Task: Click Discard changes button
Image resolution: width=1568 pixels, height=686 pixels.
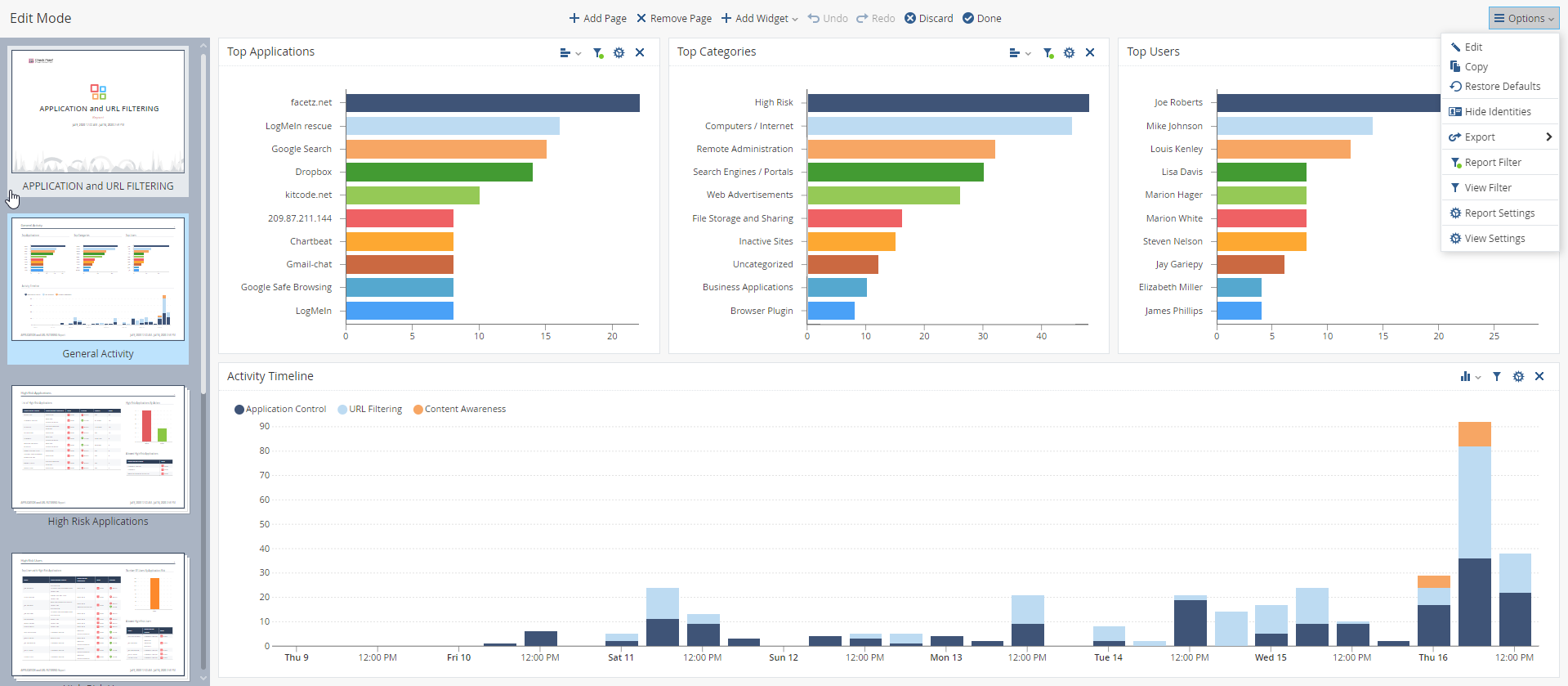Action: [x=928, y=18]
